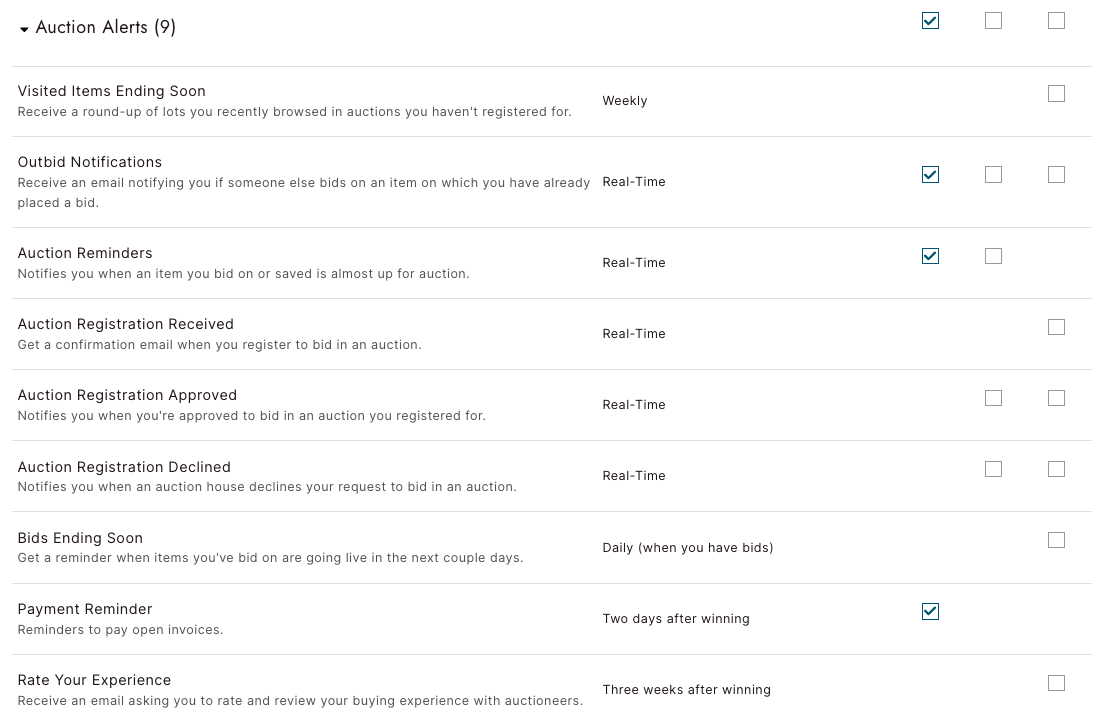Tick the left Auction Registration Declined checkbox

coord(993,469)
